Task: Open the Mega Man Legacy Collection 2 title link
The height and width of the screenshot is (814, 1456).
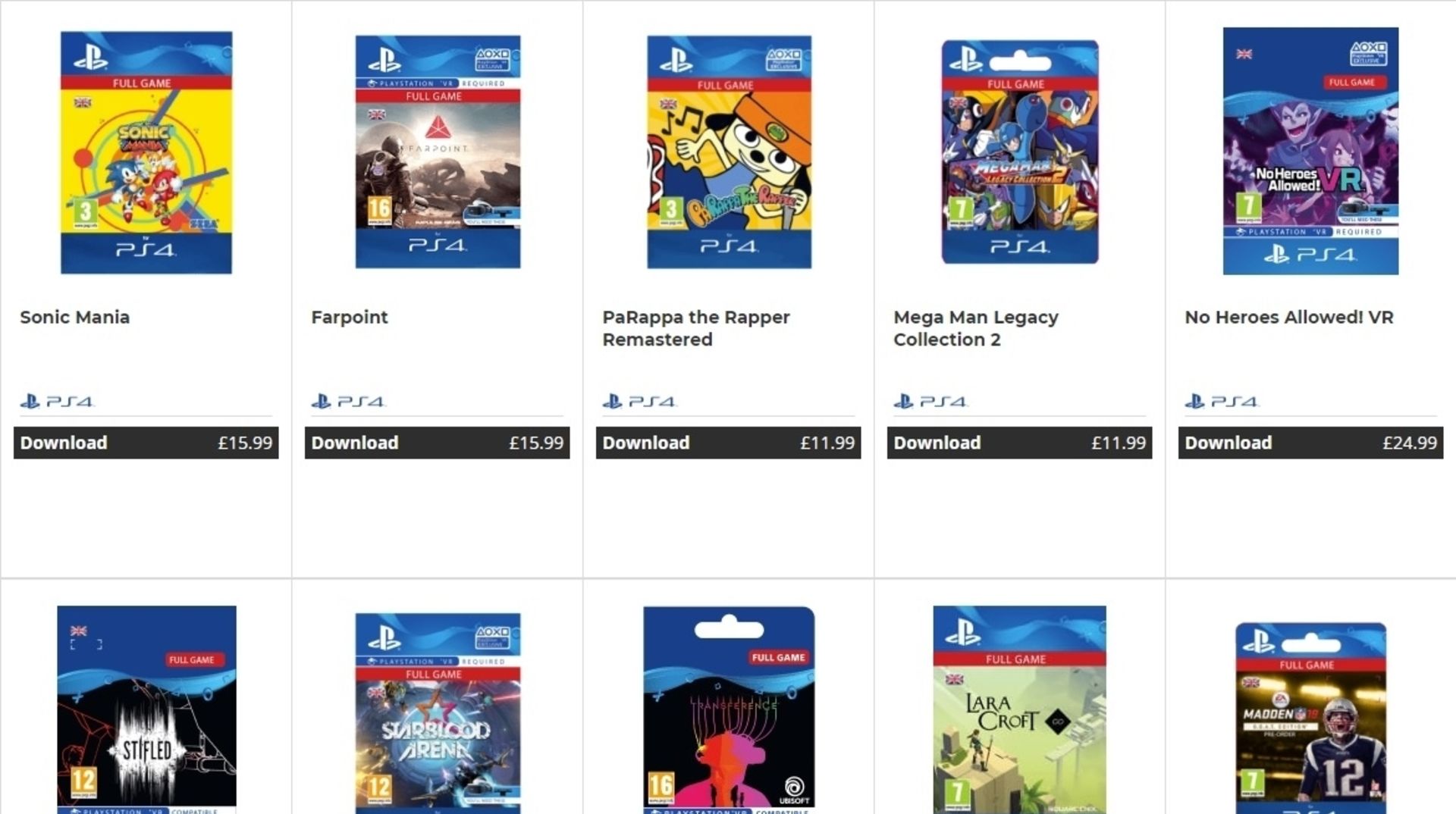Action: [975, 328]
